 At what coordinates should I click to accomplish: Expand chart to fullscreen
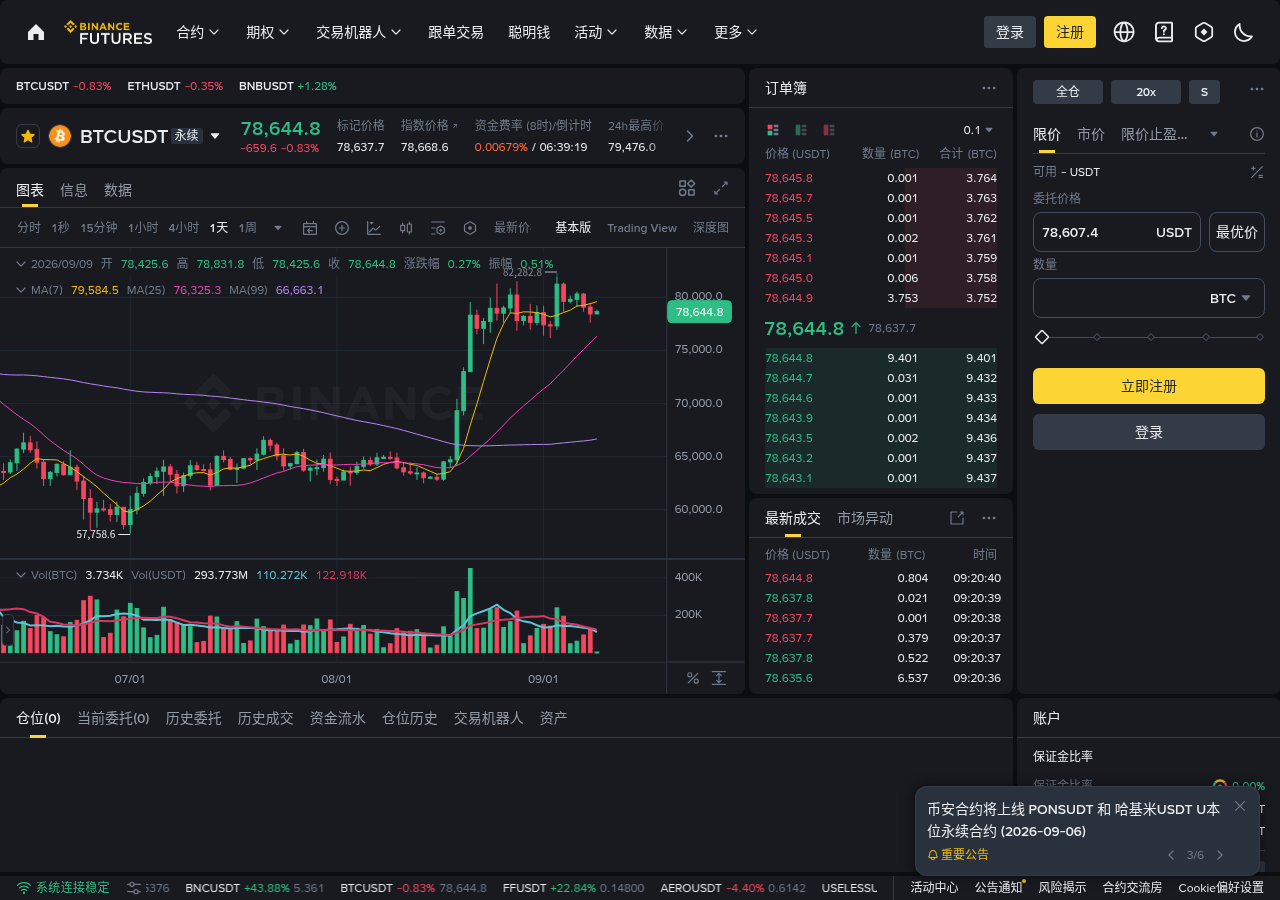[x=721, y=188]
